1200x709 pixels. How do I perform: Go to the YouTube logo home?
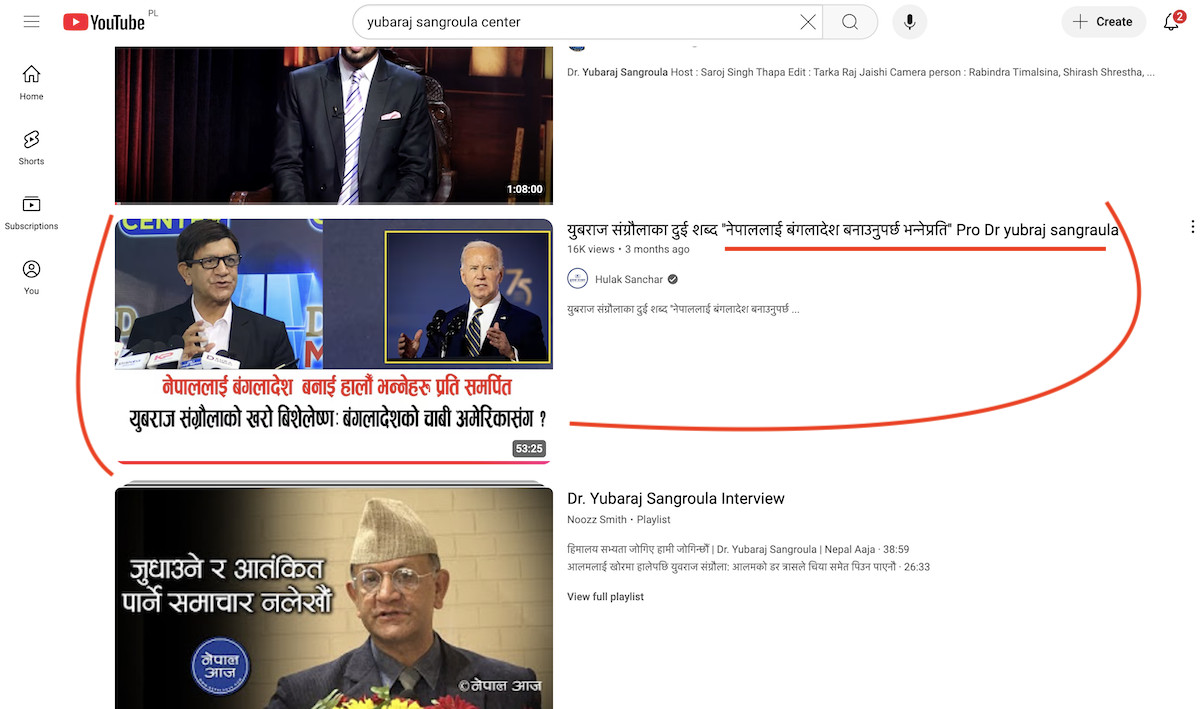(x=104, y=22)
